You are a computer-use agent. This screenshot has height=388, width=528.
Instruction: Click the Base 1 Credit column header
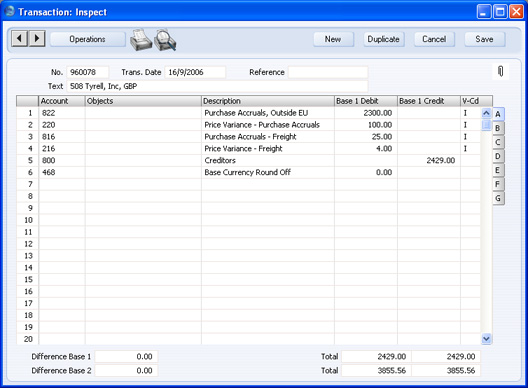tap(429, 101)
